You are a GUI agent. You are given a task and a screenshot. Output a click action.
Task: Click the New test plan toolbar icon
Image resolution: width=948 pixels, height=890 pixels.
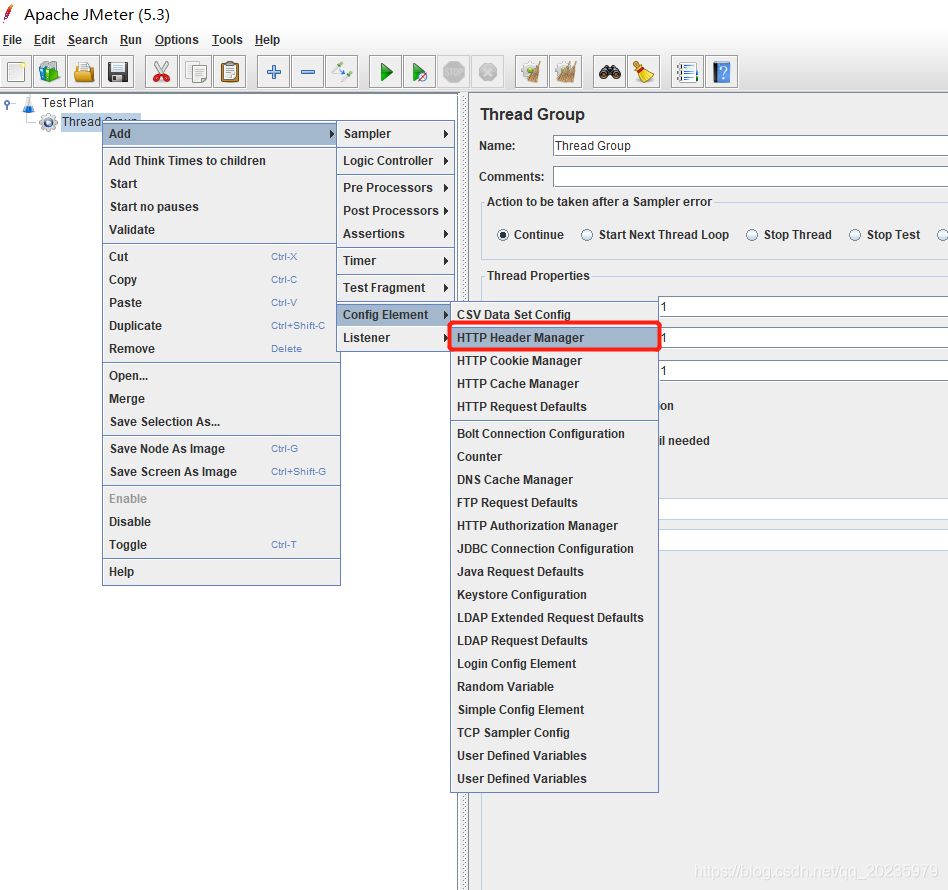[16, 72]
